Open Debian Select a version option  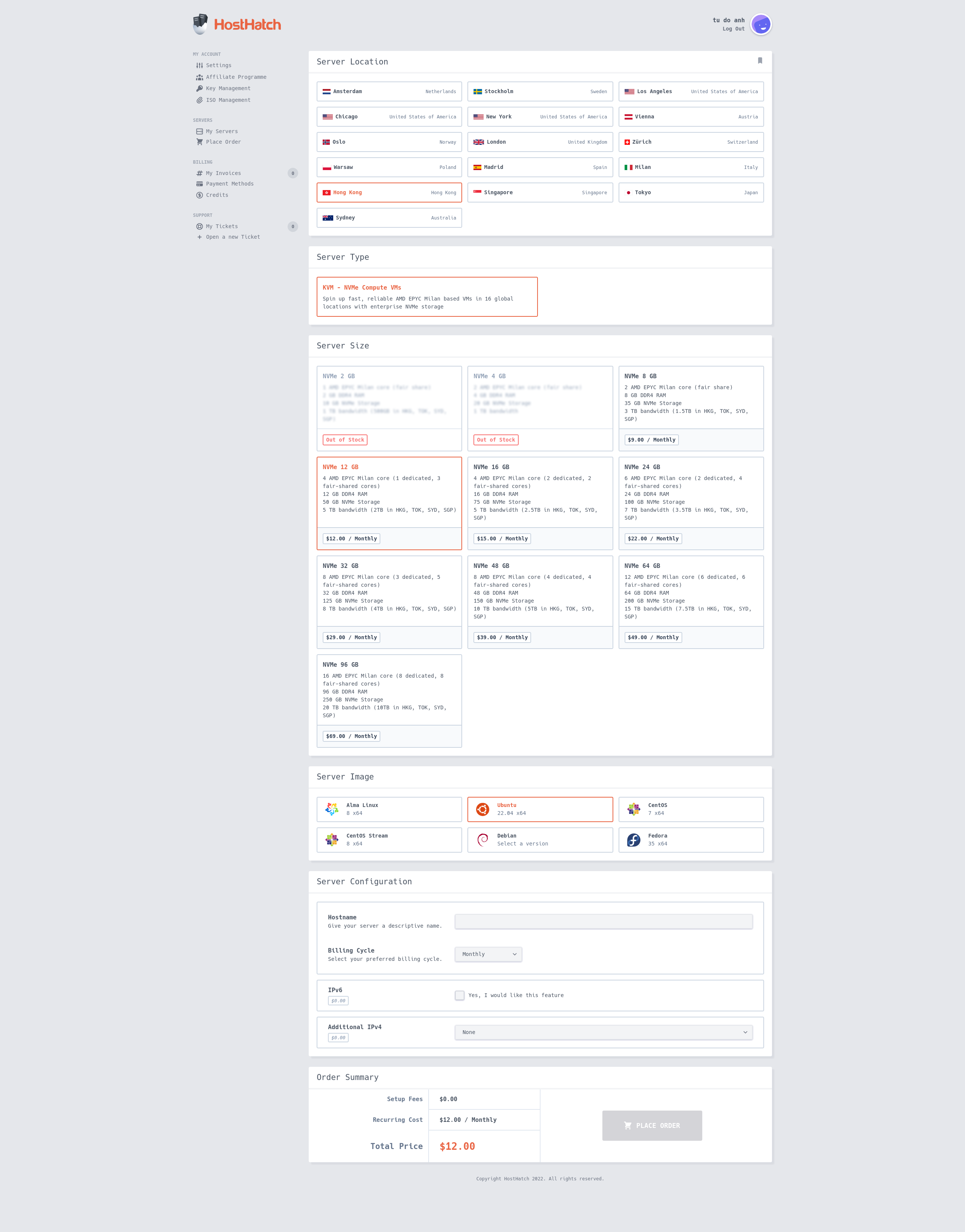point(540,840)
